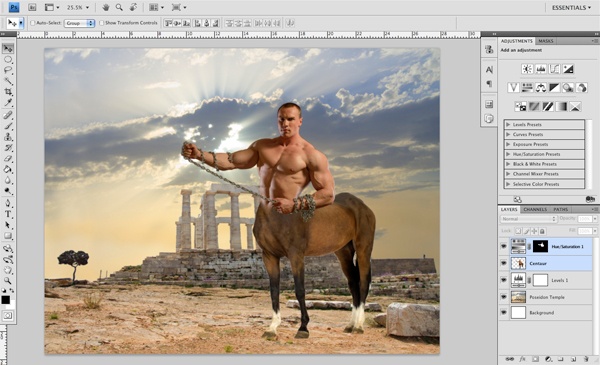The height and width of the screenshot is (365, 600).
Task: Add a Brightness/Contrast adjustment
Action: [x=527, y=69]
